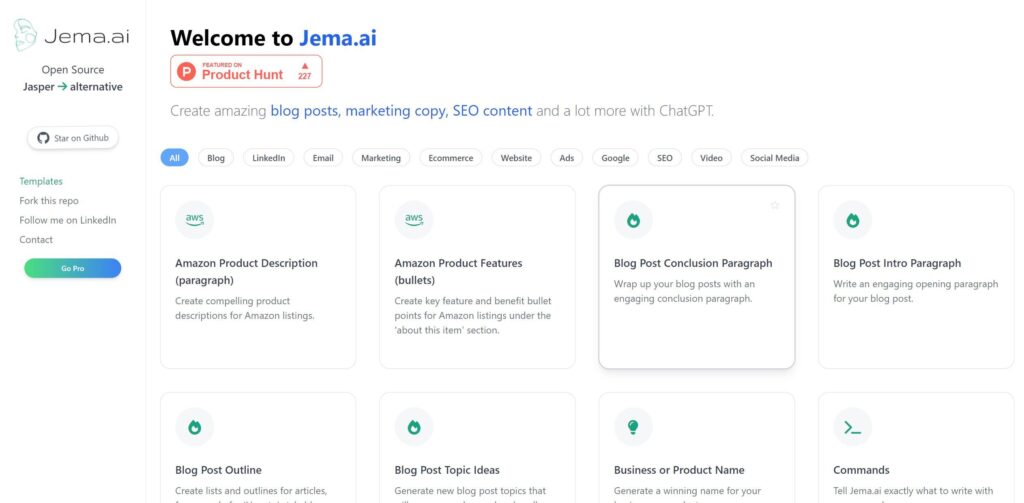This screenshot has width=1024, height=503.
Task: Click the lightbulb icon on Business or Product Name
Action: pos(633,427)
